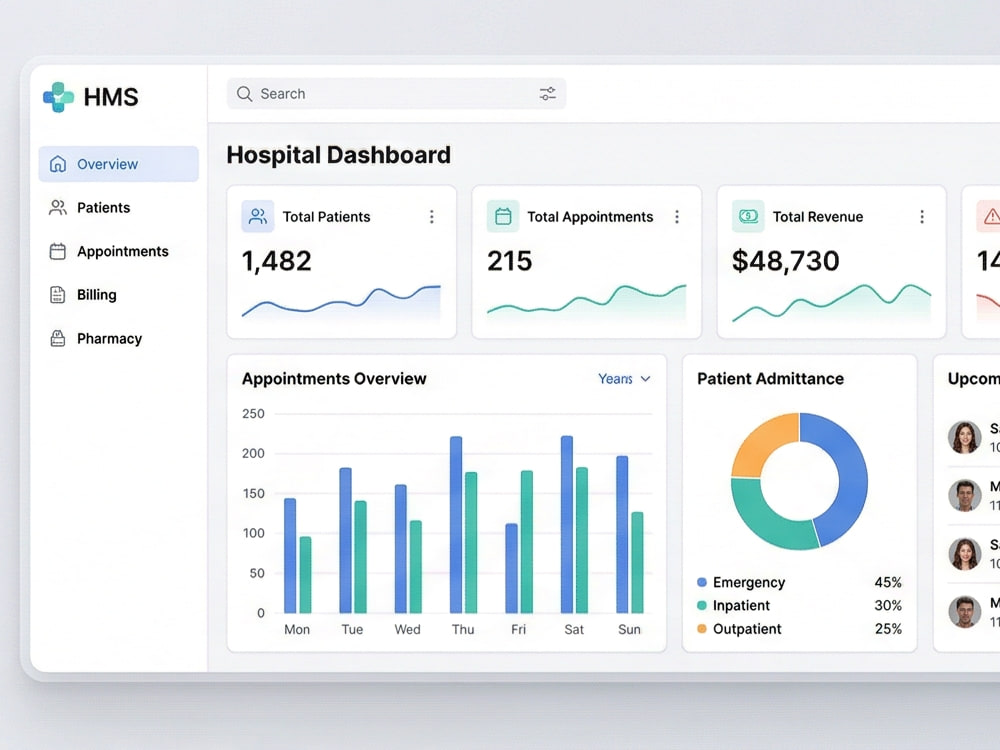Image resolution: width=1000 pixels, height=750 pixels.
Task: Click the Total Patients card icon
Action: pyautogui.click(x=258, y=216)
